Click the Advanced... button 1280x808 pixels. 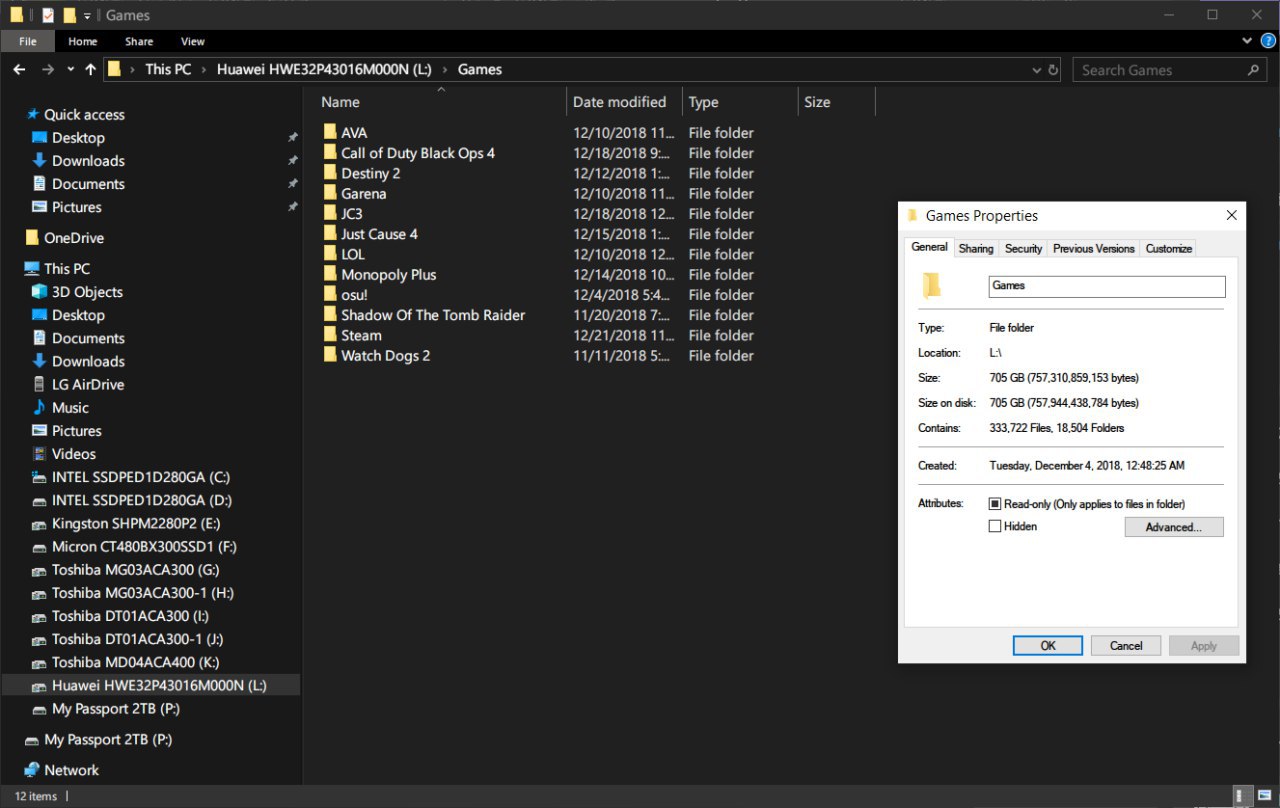pyautogui.click(x=1173, y=527)
